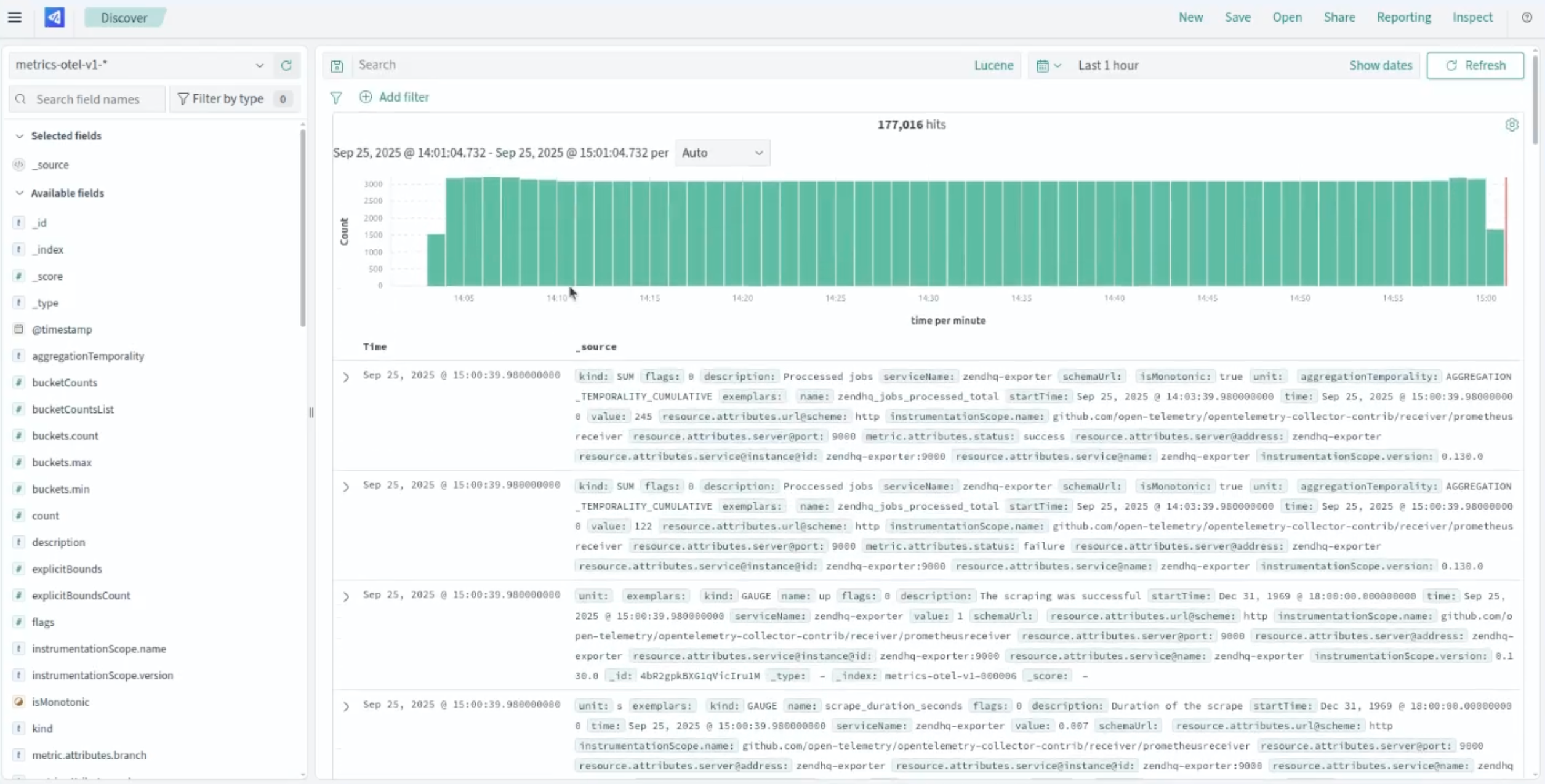
Task: Open the Auto interval dropdown
Action: coord(722,153)
